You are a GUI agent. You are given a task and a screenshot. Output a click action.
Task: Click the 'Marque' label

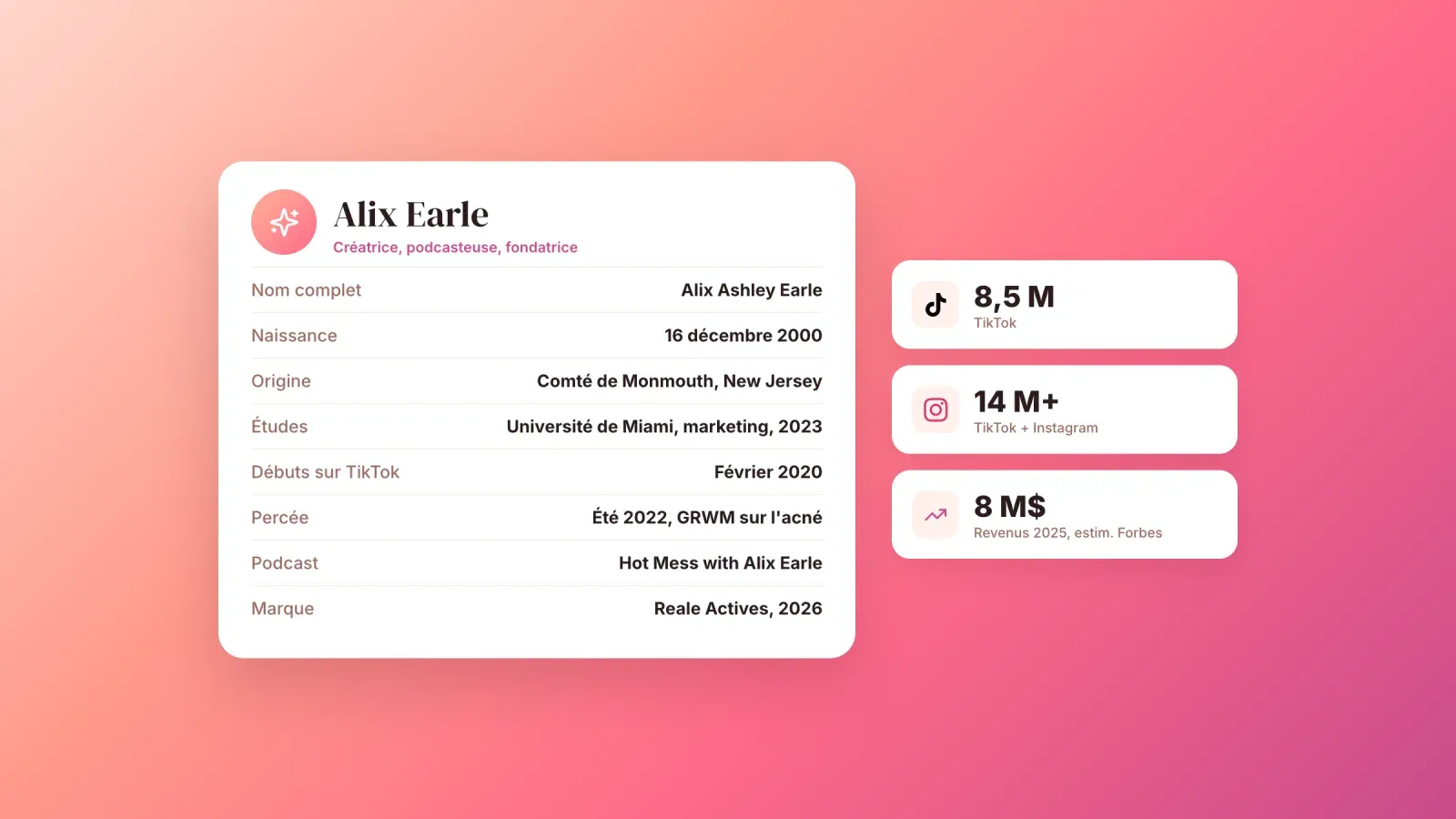point(282,609)
